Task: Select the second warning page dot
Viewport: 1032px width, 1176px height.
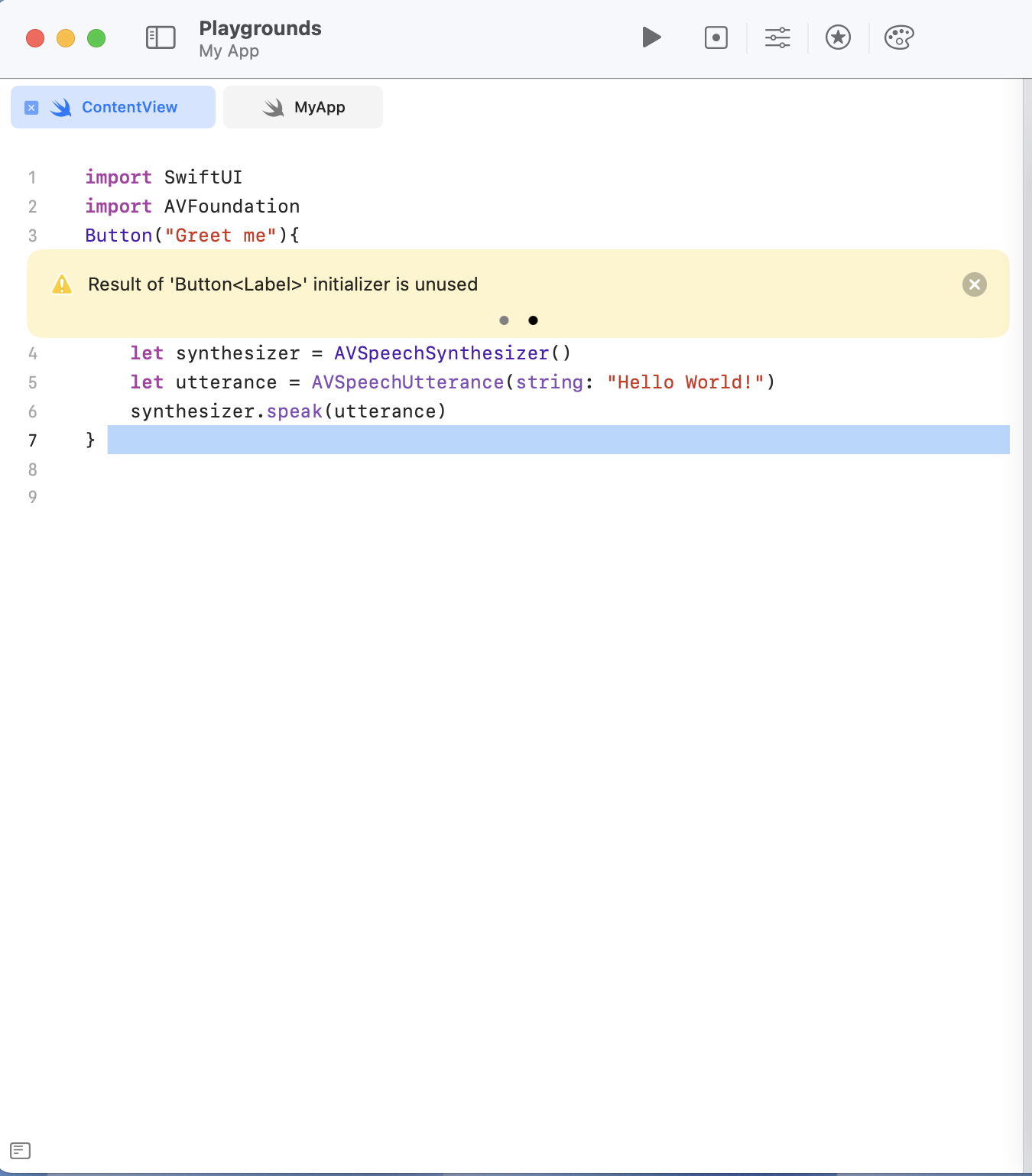Action: 533,320
